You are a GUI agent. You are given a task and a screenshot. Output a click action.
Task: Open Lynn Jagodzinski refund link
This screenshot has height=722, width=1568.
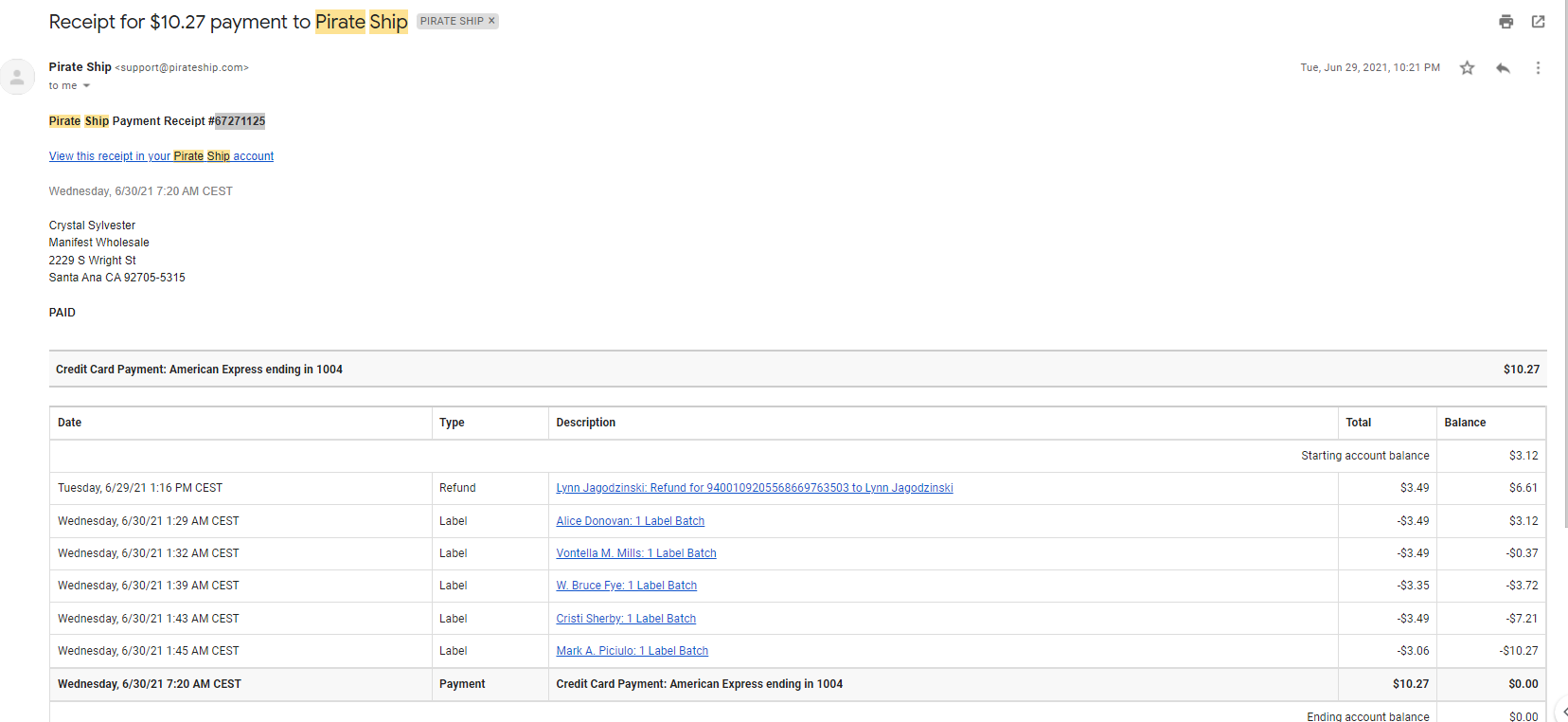pos(755,488)
